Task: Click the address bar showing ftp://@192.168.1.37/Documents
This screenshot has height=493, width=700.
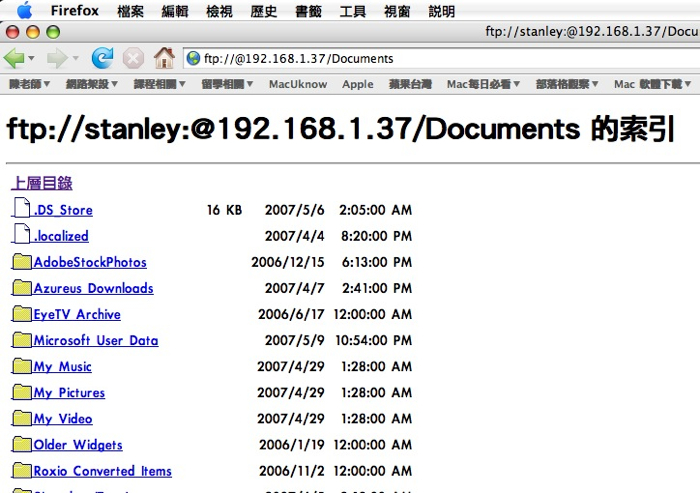Action: click(441, 58)
